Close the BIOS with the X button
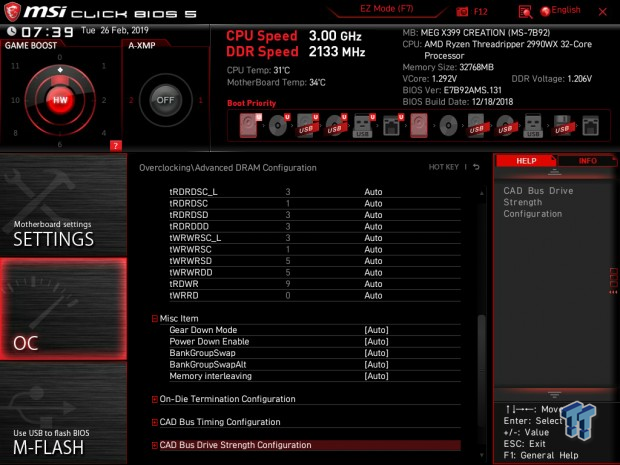This screenshot has height=465, width=620. pyautogui.click(x=603, y=12)
